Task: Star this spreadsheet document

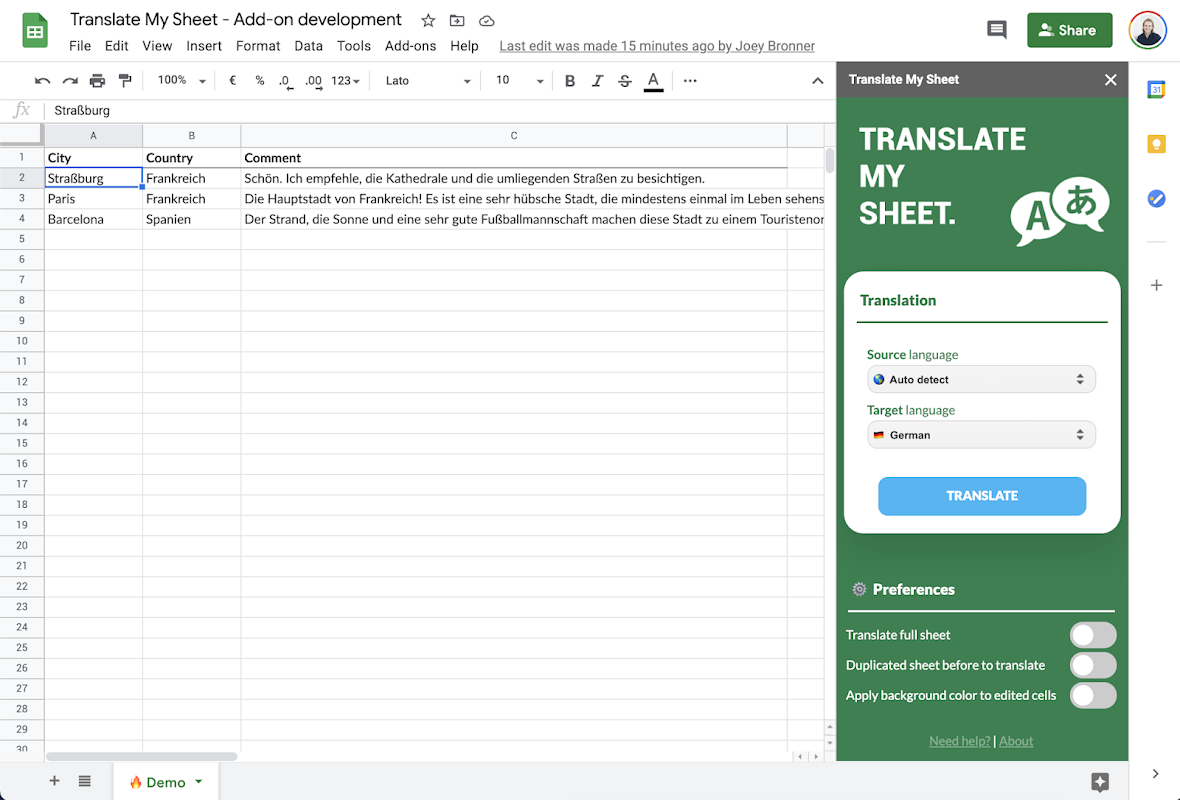Action: click(428, 20)
